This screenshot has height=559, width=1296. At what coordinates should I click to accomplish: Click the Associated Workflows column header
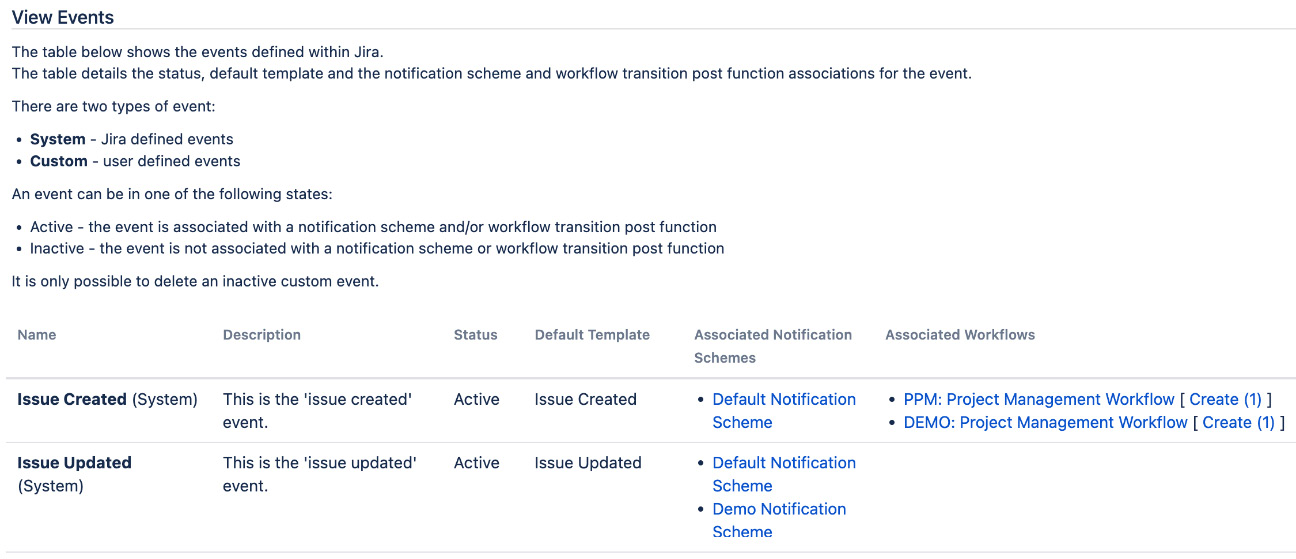tap(959, 335)
